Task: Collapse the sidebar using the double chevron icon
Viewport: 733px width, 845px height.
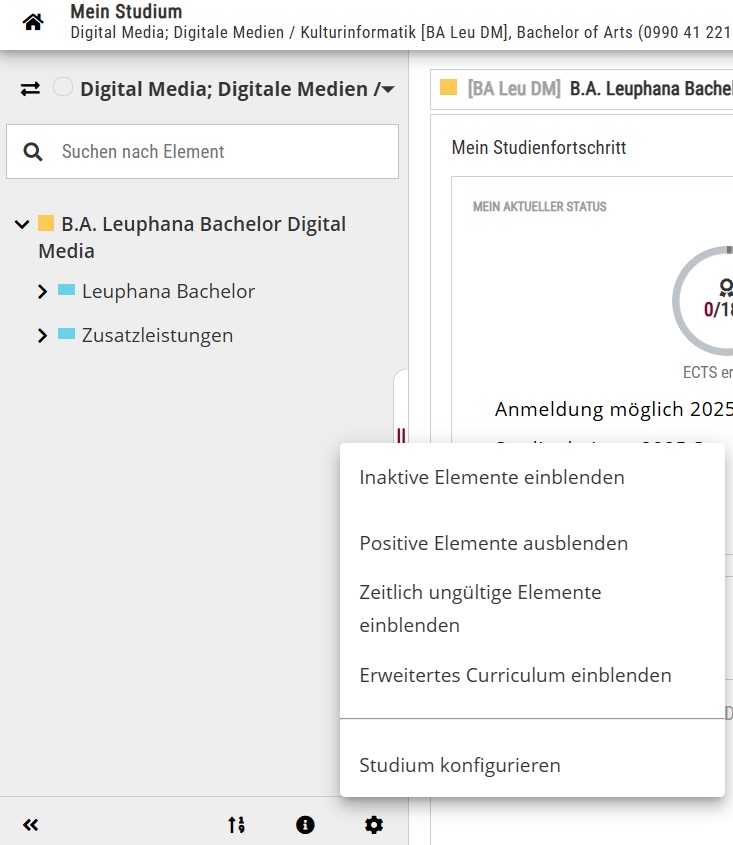Action: coord(30,824)
